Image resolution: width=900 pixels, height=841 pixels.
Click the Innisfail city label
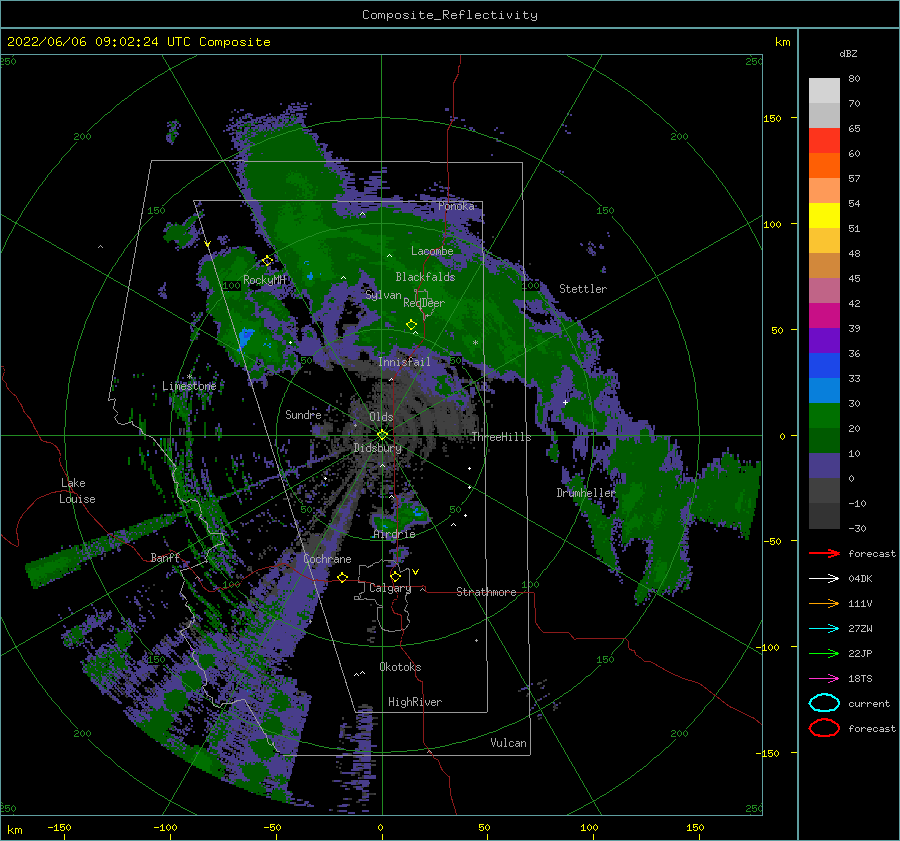tap(404, 362)
